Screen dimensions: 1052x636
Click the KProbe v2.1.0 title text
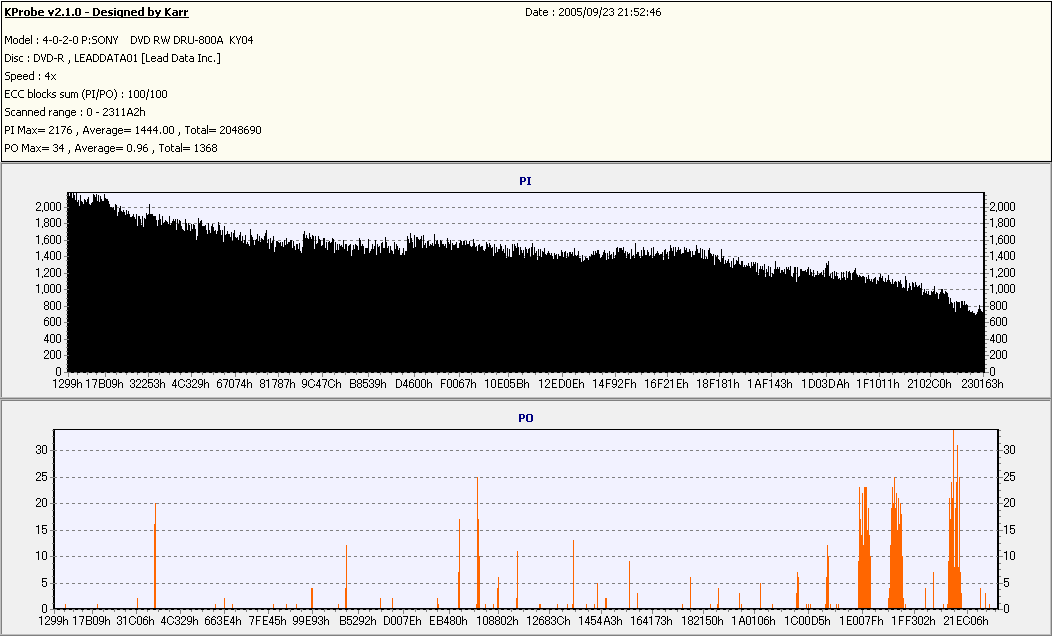[x=96, y=12]
